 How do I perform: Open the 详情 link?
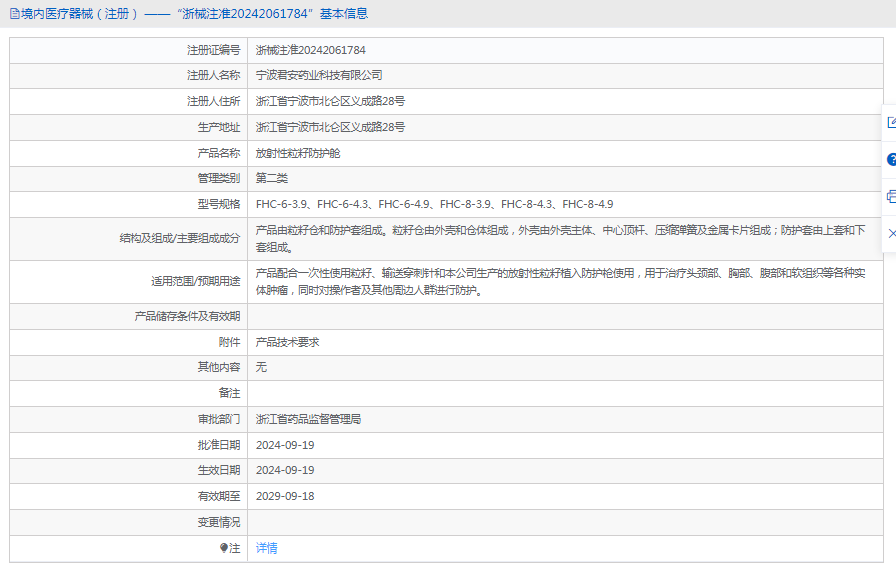point(266,548)
